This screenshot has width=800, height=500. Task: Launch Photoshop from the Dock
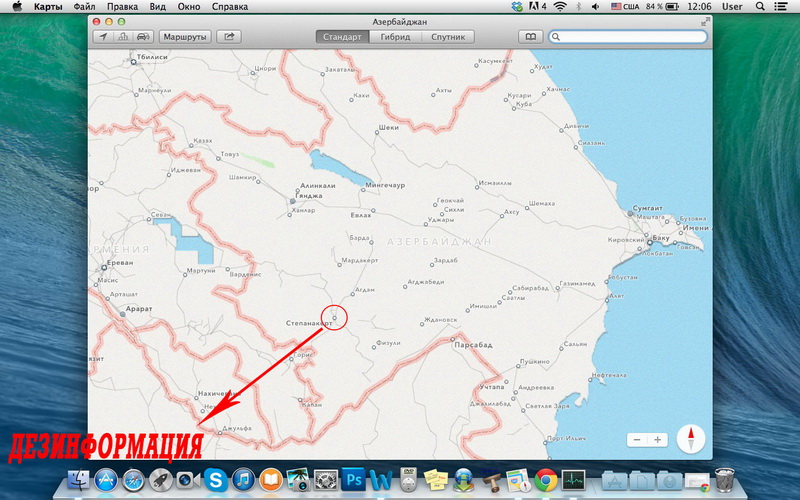(353, 480)
